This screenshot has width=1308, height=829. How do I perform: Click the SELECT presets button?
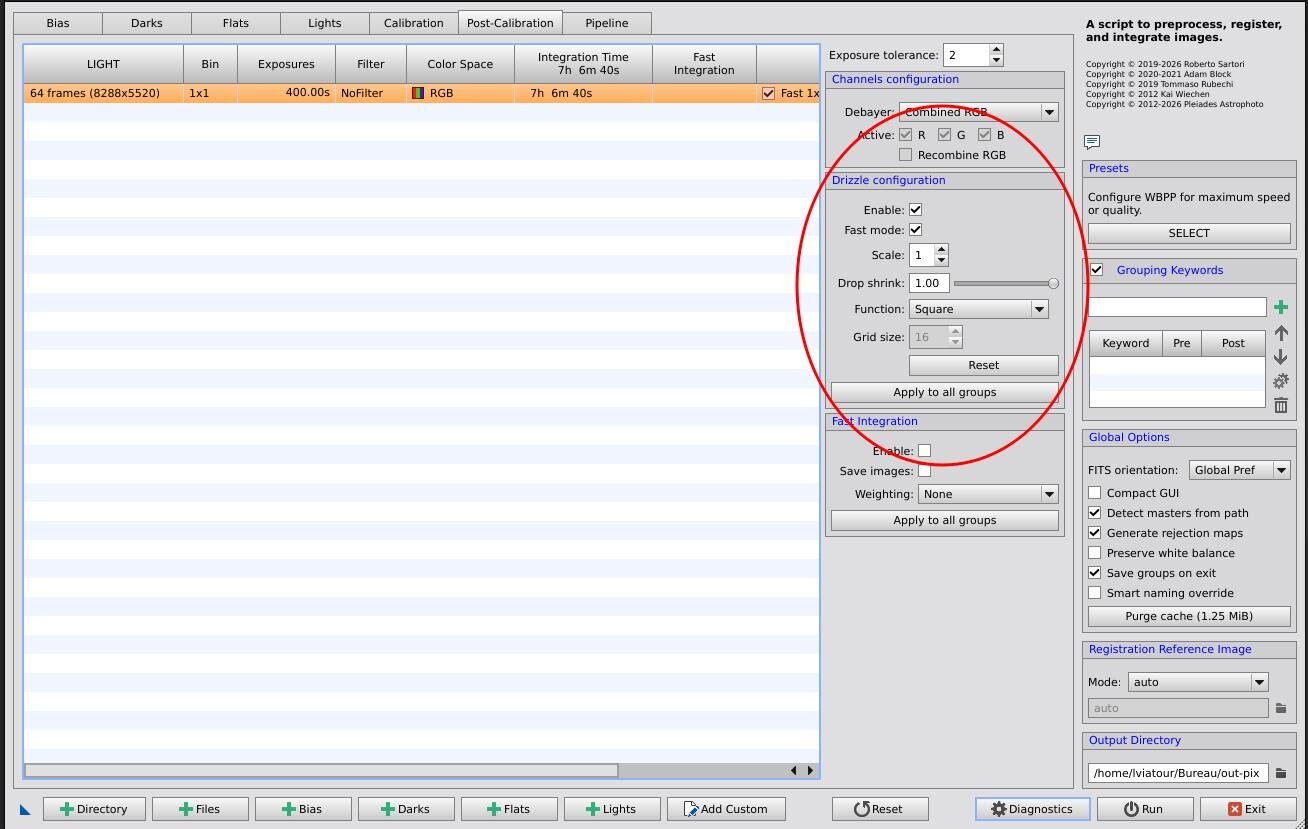1189,233
